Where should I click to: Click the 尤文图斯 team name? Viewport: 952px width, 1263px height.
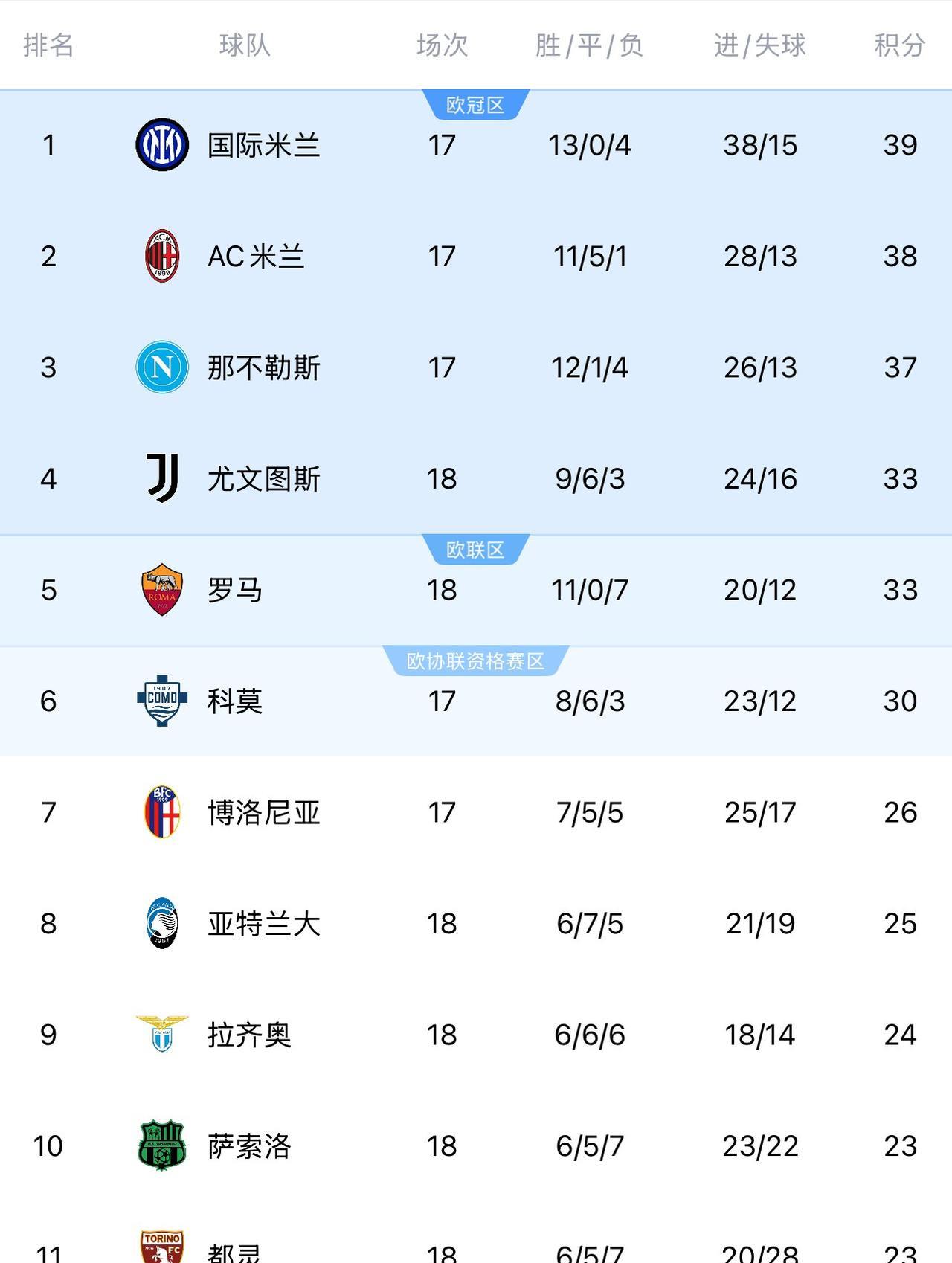click(x=263, y=479)
